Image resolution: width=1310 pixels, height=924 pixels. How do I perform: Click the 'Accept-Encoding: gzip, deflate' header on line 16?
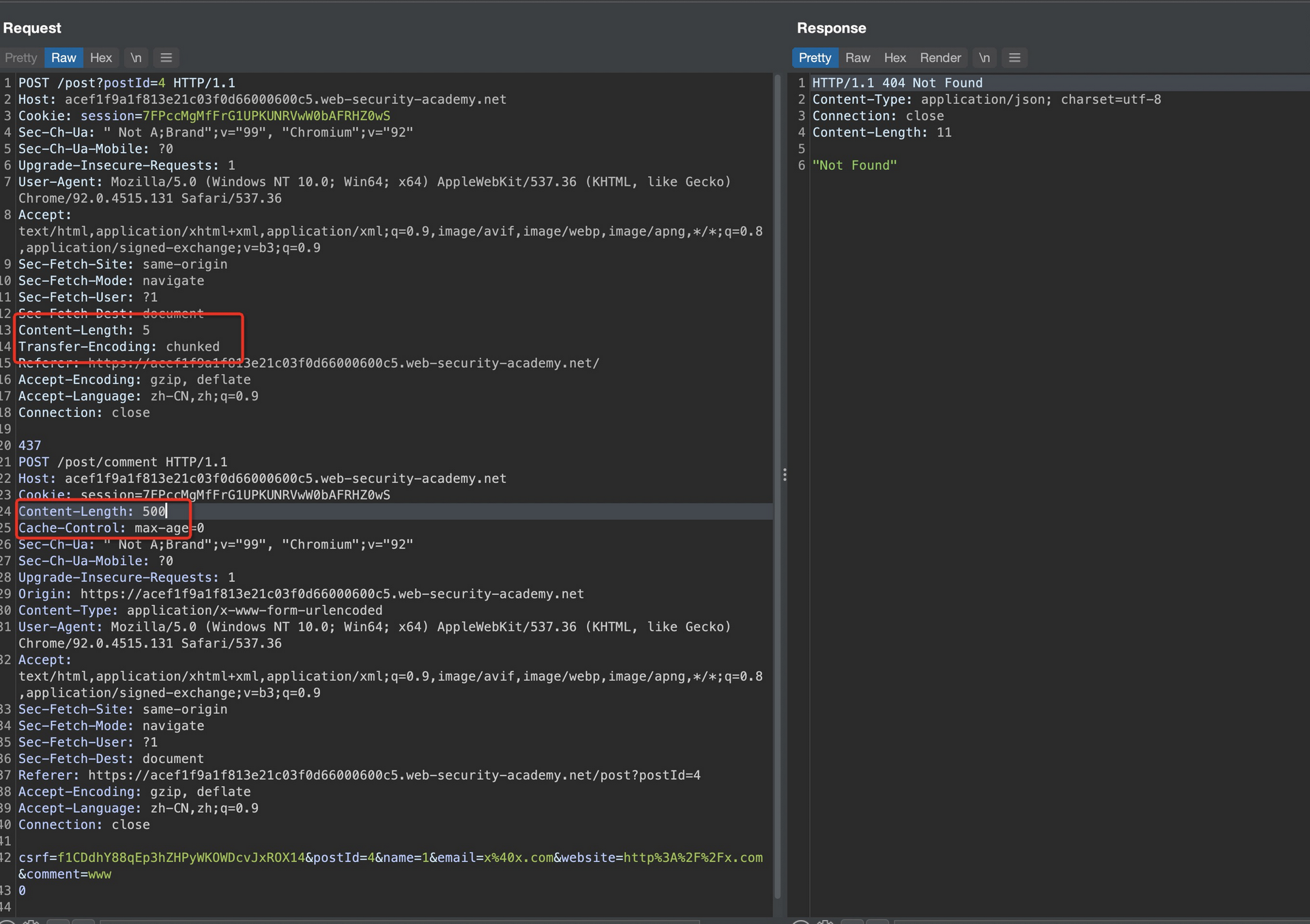pos(134,379)
